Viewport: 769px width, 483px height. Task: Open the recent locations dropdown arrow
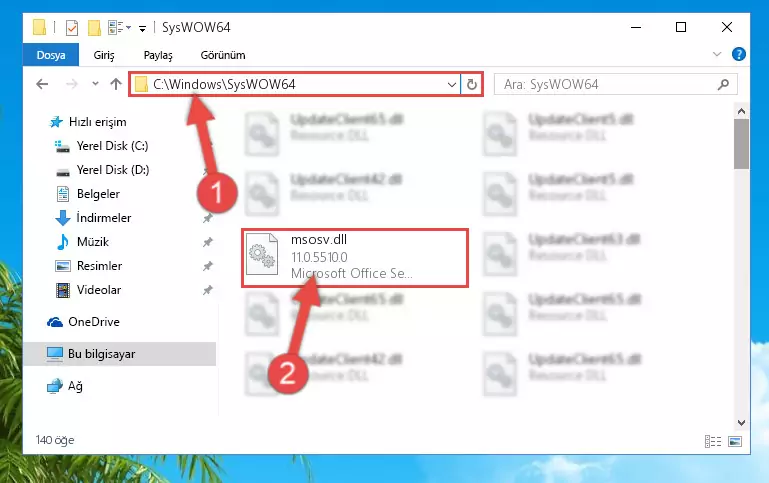point(95,84)
